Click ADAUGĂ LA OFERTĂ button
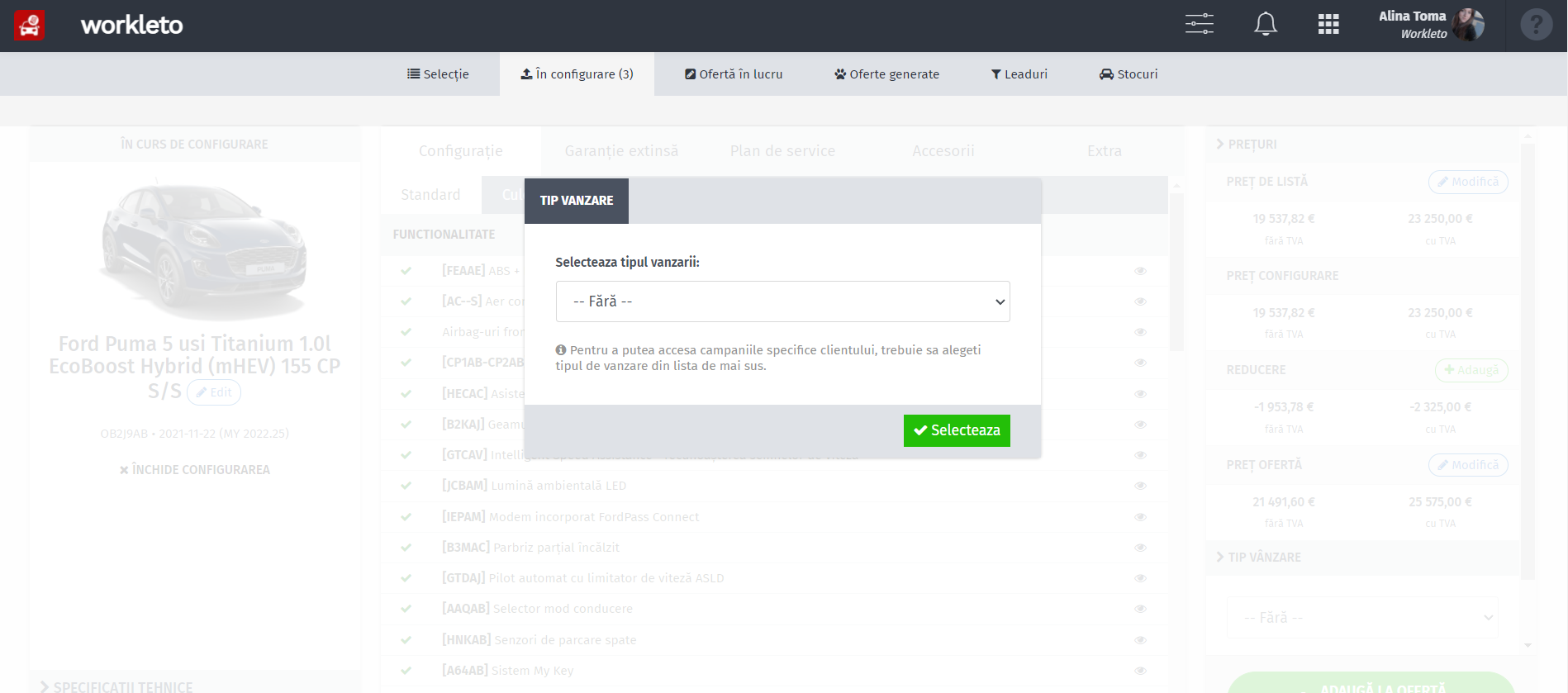1568x693 pixels. [x=1371, y=683]
